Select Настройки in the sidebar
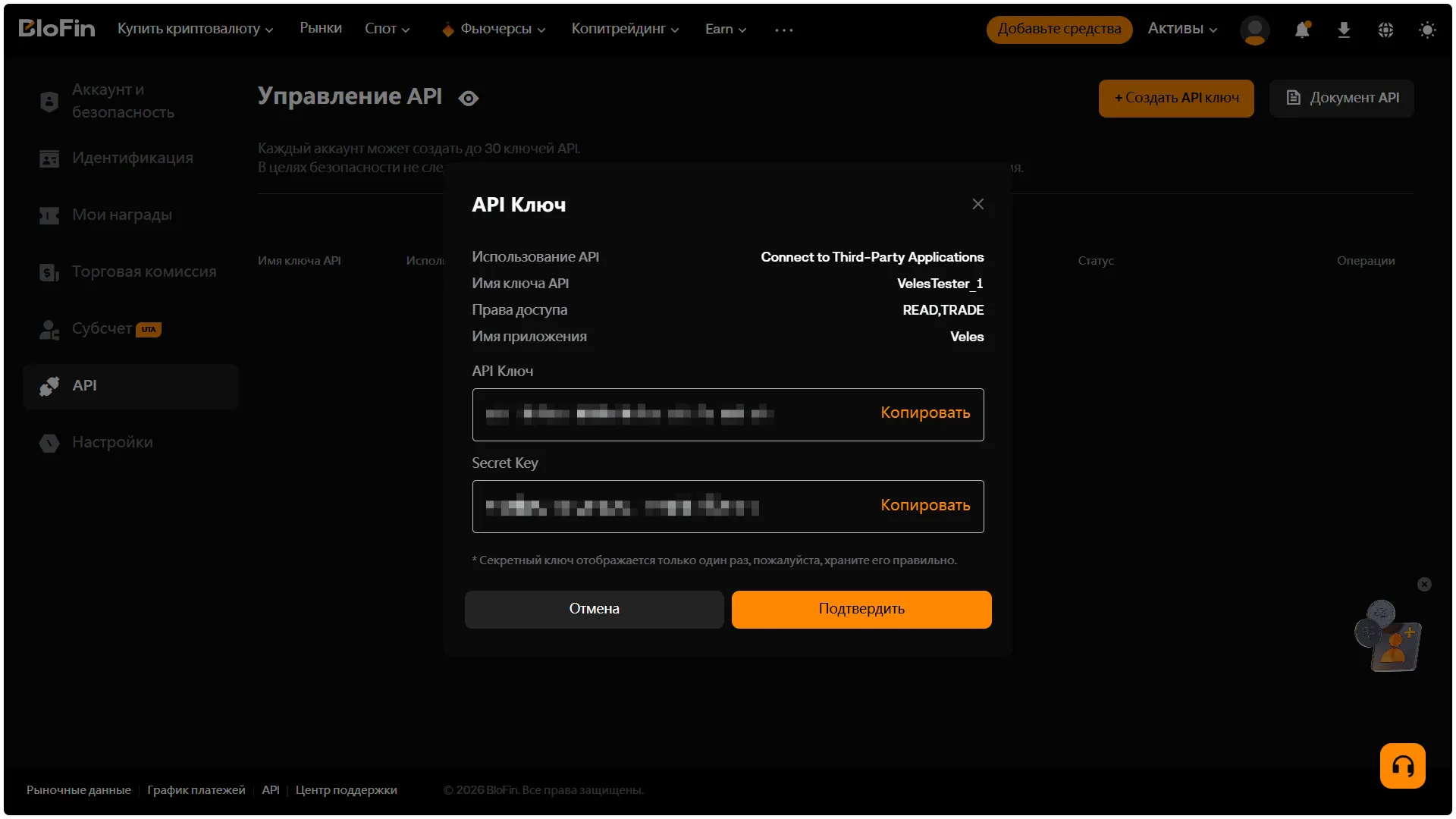1456x819 pixels. (x=112, y=442)
